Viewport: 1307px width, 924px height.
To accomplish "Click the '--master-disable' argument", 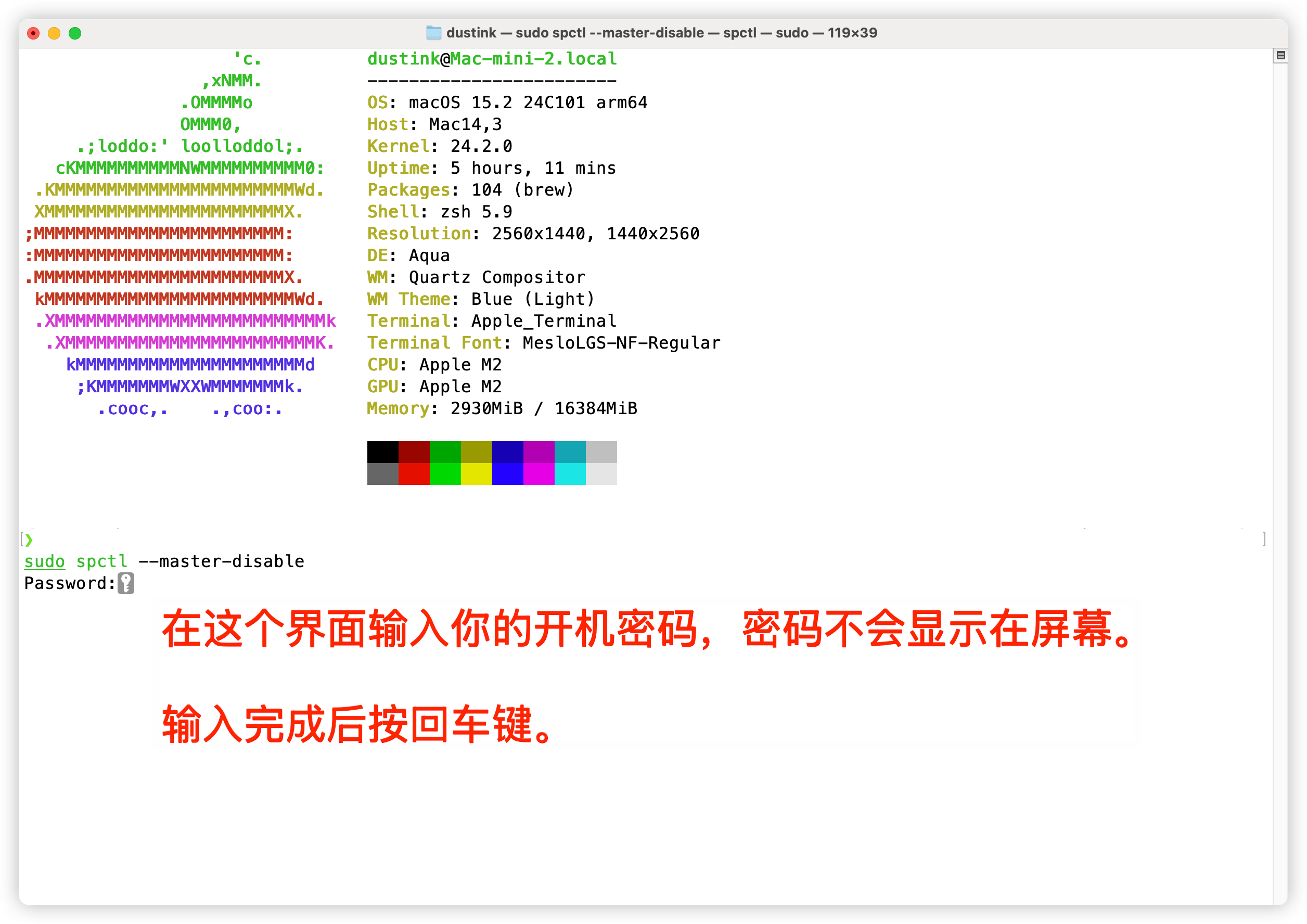I will coord(222,561).
